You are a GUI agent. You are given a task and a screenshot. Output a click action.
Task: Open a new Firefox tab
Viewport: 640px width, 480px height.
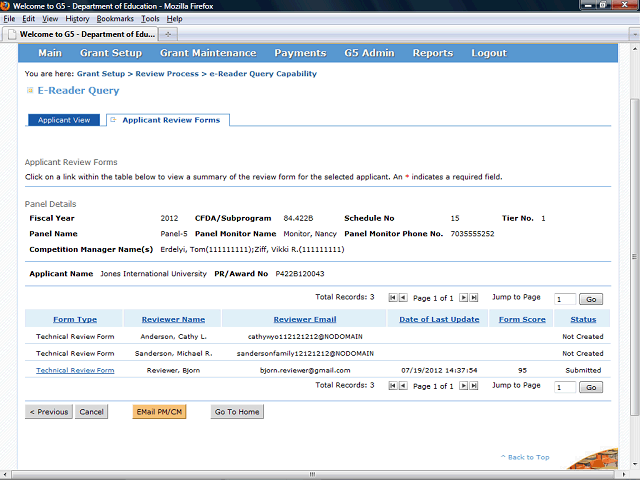tap(168, 34)
